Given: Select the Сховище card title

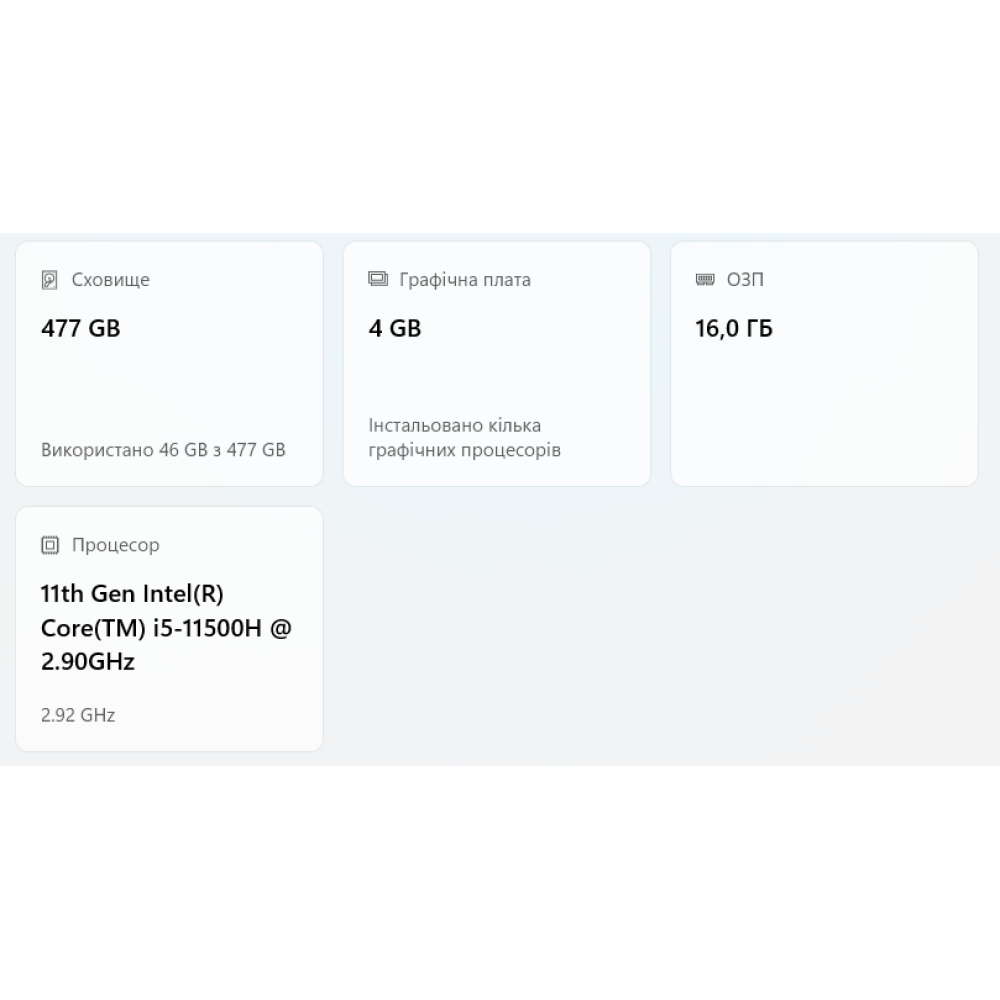Looking at the screenshot, I should click(110, 280).
